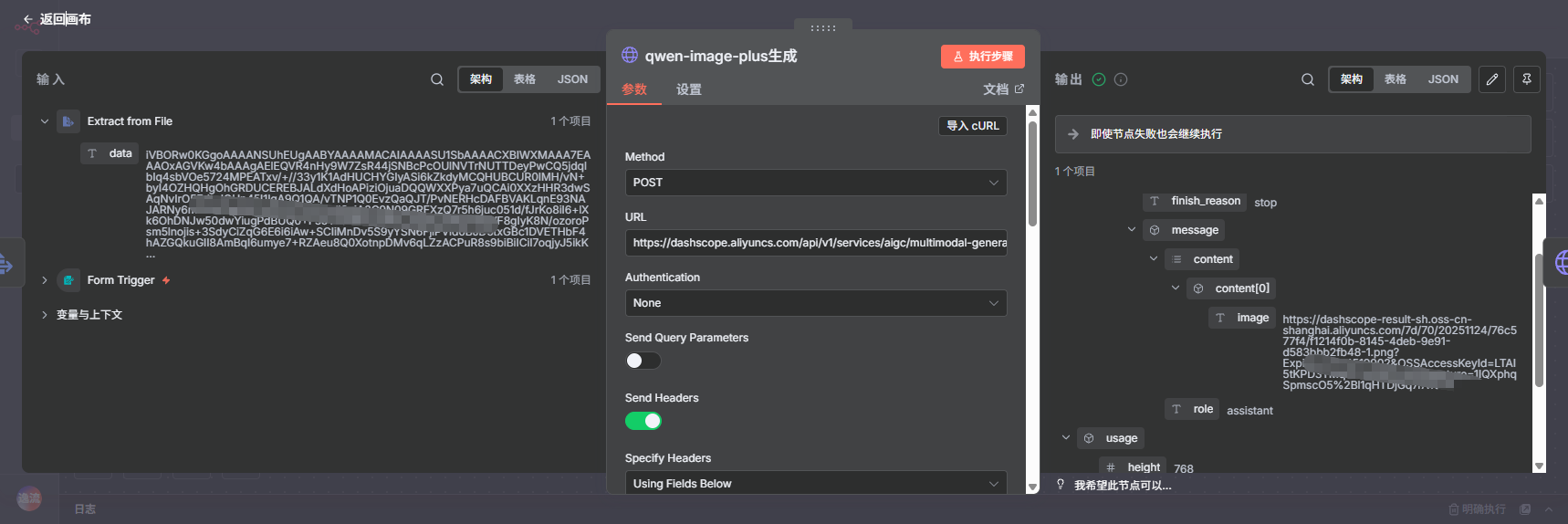Open the Authentication dropdown
The image size is (1568, 524).
(815, 303)
